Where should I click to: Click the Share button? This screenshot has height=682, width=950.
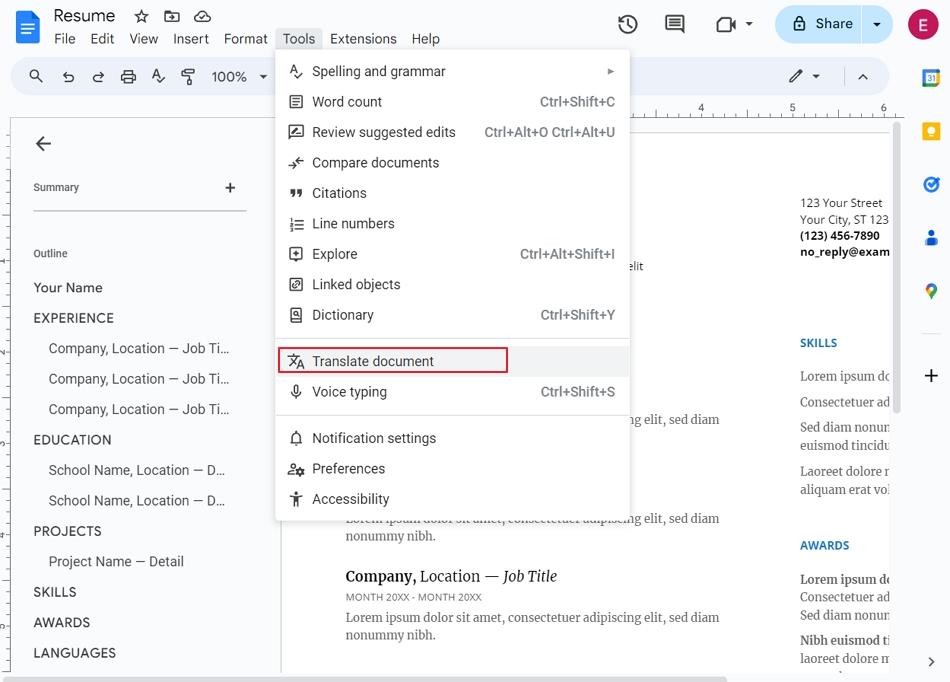[822, 24]
